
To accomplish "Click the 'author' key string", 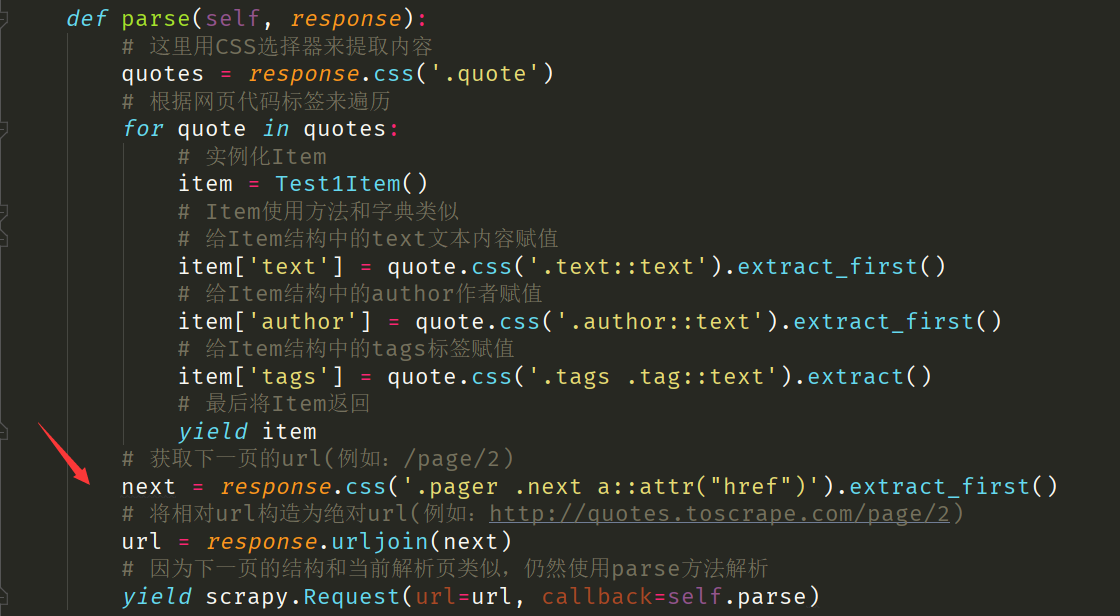I will point(303,322).
